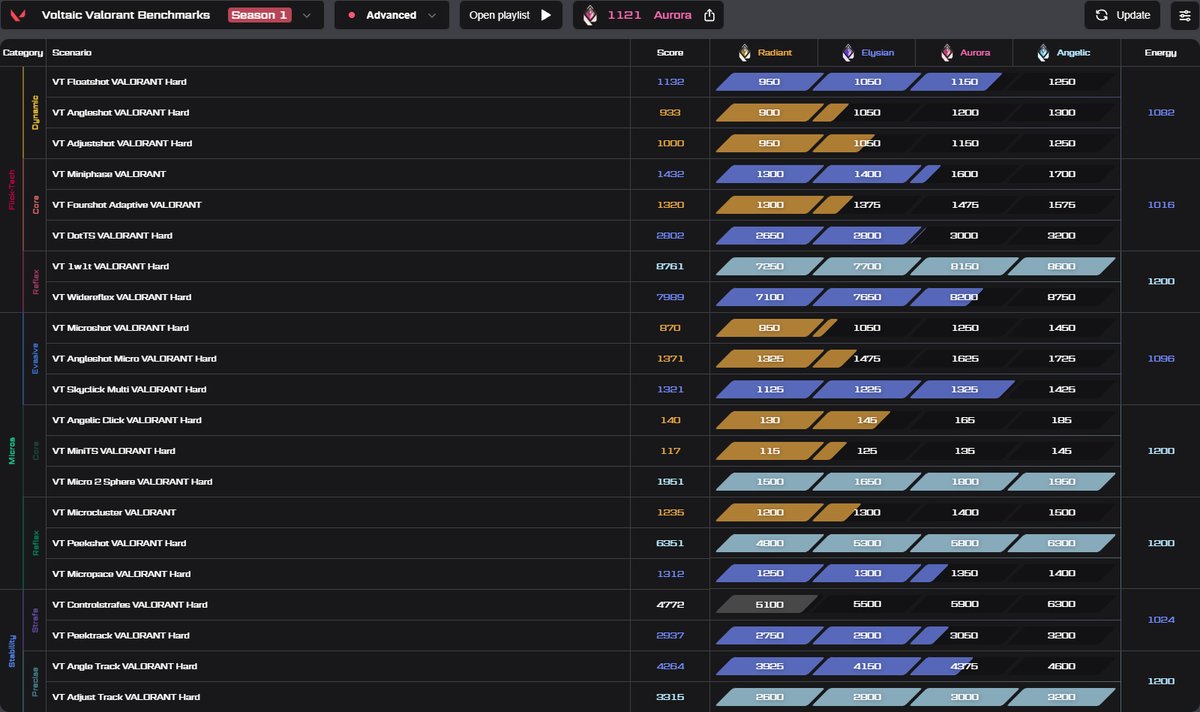The image size is (1200, 712).
Task: Click the Elysian progress bar for VT Angelic Click
Action: pos(866,420)
